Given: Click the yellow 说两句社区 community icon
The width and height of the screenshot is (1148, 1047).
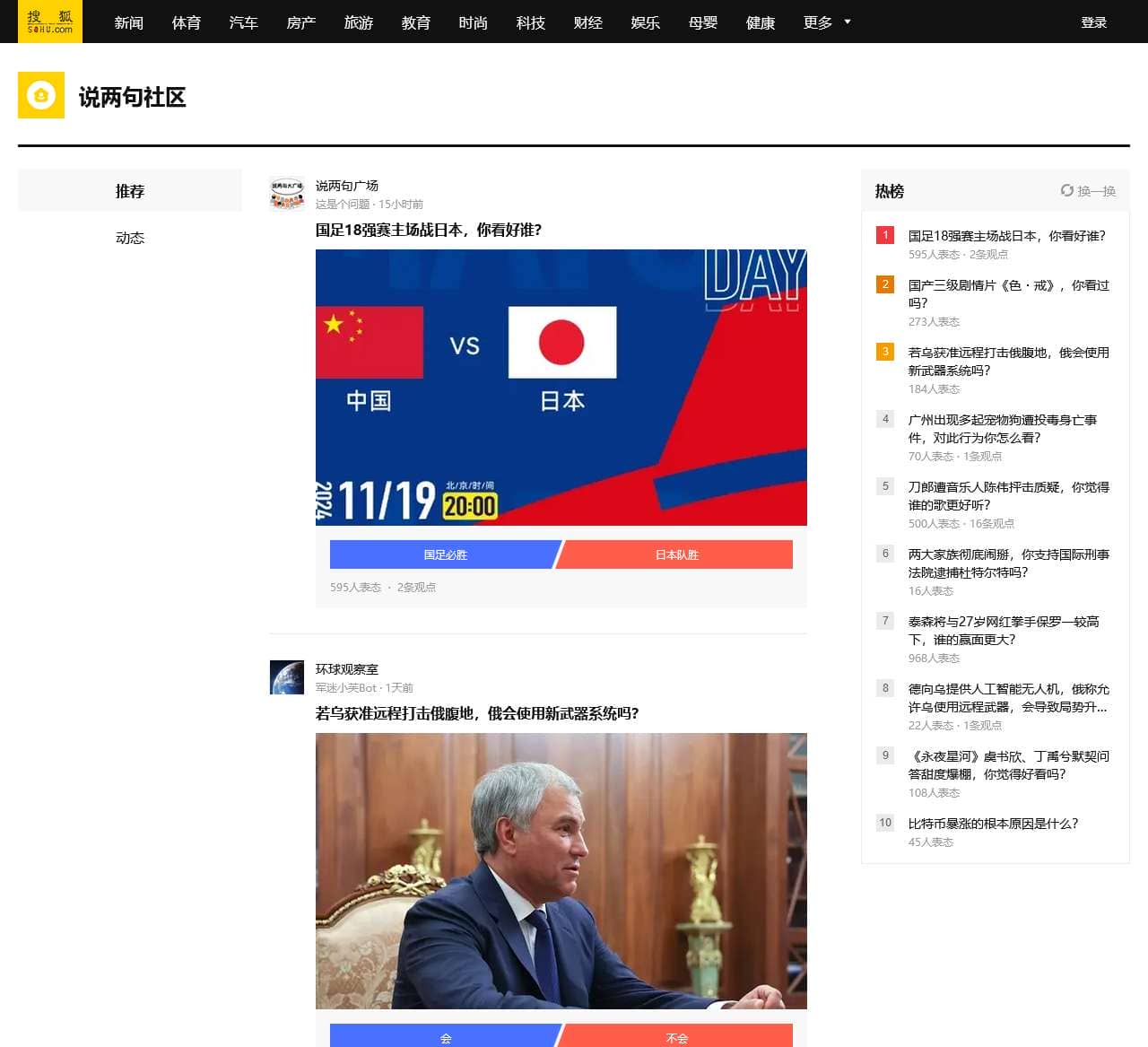Looking at the screenshot, I should (41, 95).
